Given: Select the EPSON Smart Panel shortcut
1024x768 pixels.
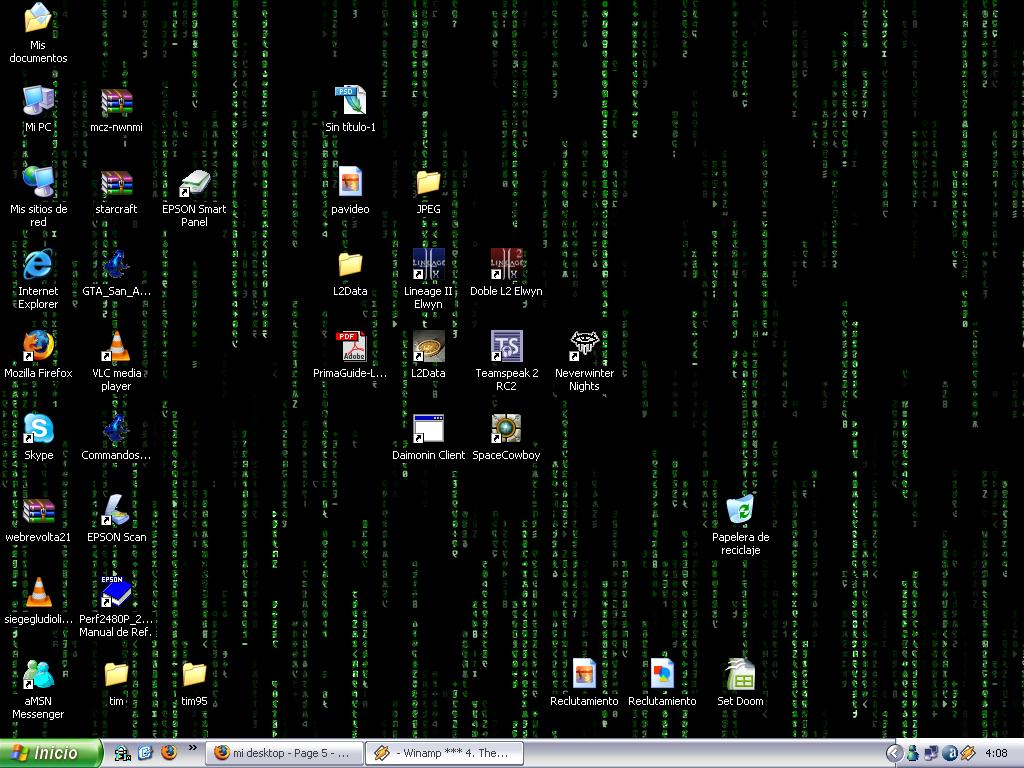Looking at the screenshot, I should click(x=194, y=197).
